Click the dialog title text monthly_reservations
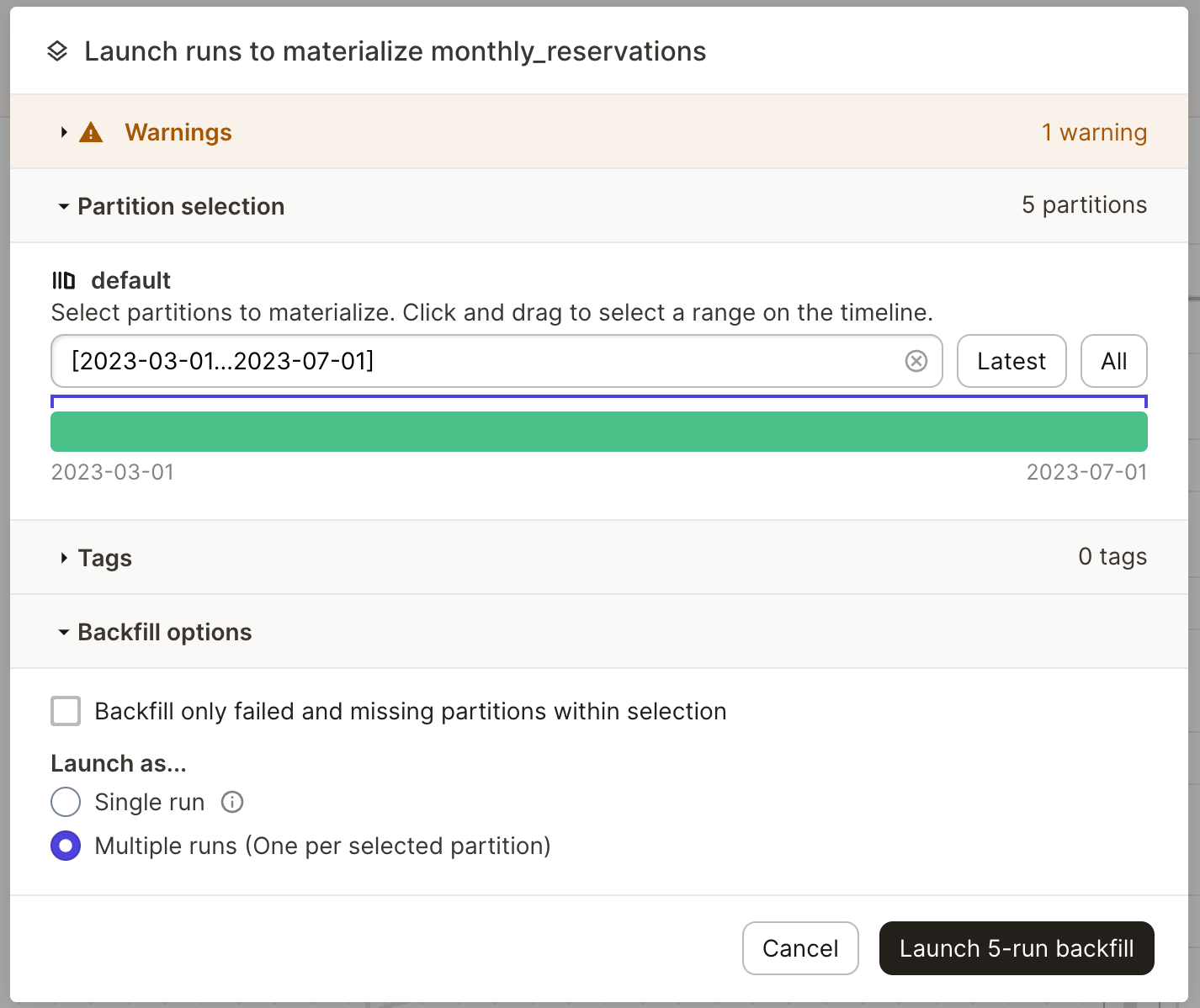Image resolution: width=1200 pixels, height=1008 pixels. pyautogui.click(x=568, y=52)
